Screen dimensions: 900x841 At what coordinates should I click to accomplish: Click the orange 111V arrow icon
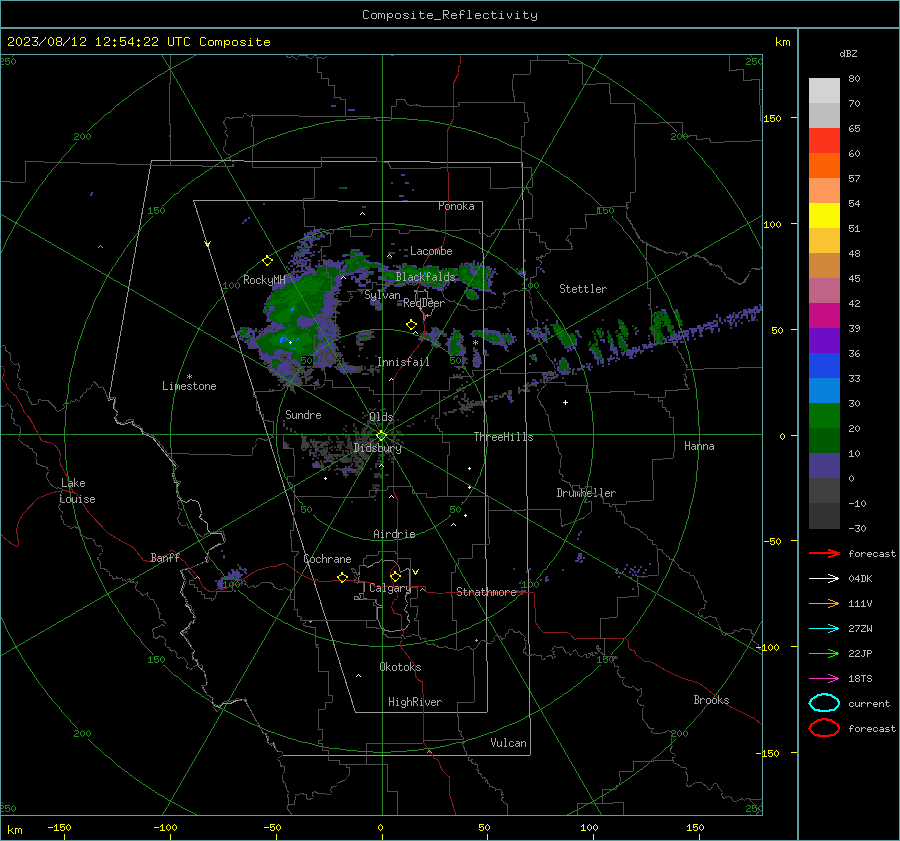(x=824, y=603)
